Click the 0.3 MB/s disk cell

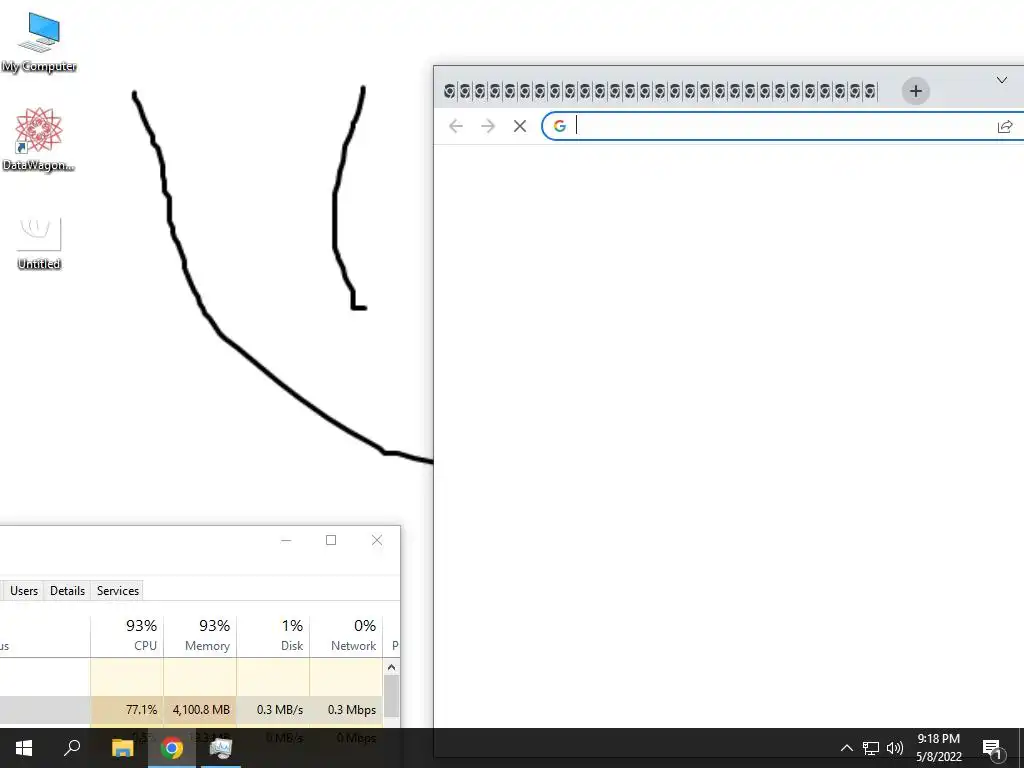point(273,710)
